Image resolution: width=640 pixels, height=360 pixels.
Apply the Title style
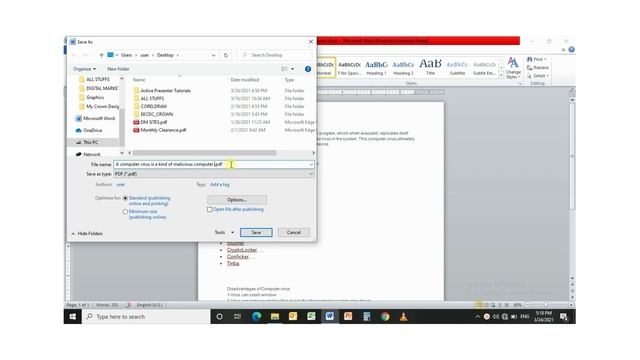[x=430, y=68]
